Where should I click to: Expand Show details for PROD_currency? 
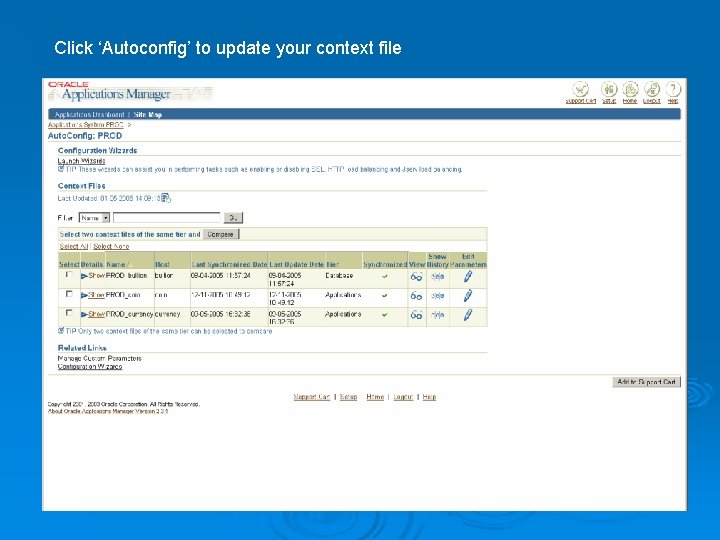click(93, 314)
